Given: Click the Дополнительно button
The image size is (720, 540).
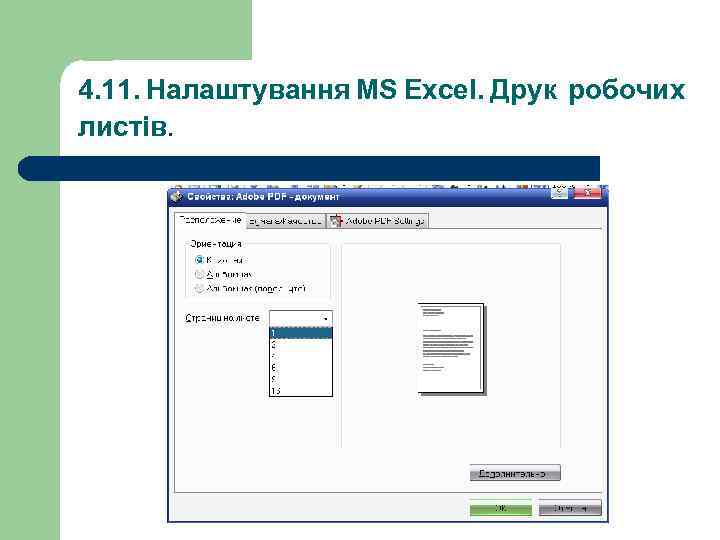Looking at the screenshot, I should tap(515, 473).
